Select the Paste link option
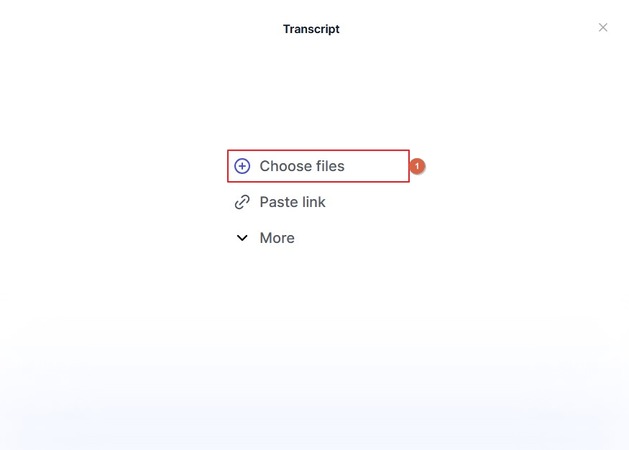The width and height of the screenshot is (629, 450). (x=292, y=202)
